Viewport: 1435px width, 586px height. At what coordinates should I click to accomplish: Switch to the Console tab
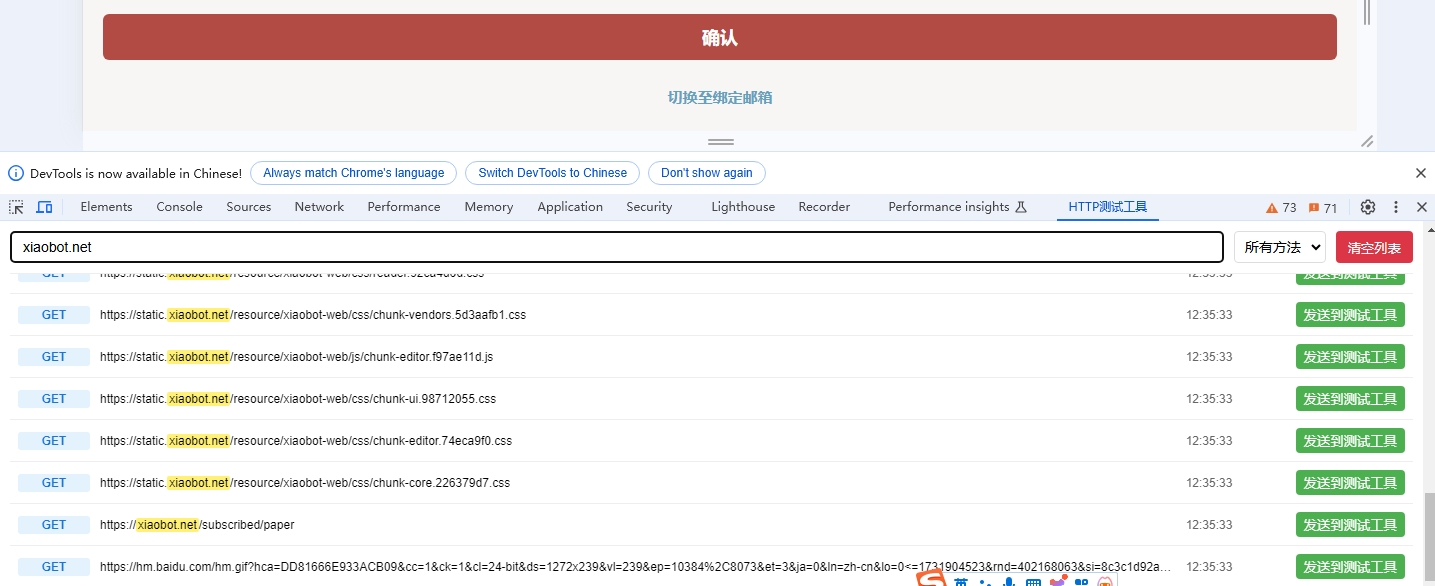tap(179, 207)
